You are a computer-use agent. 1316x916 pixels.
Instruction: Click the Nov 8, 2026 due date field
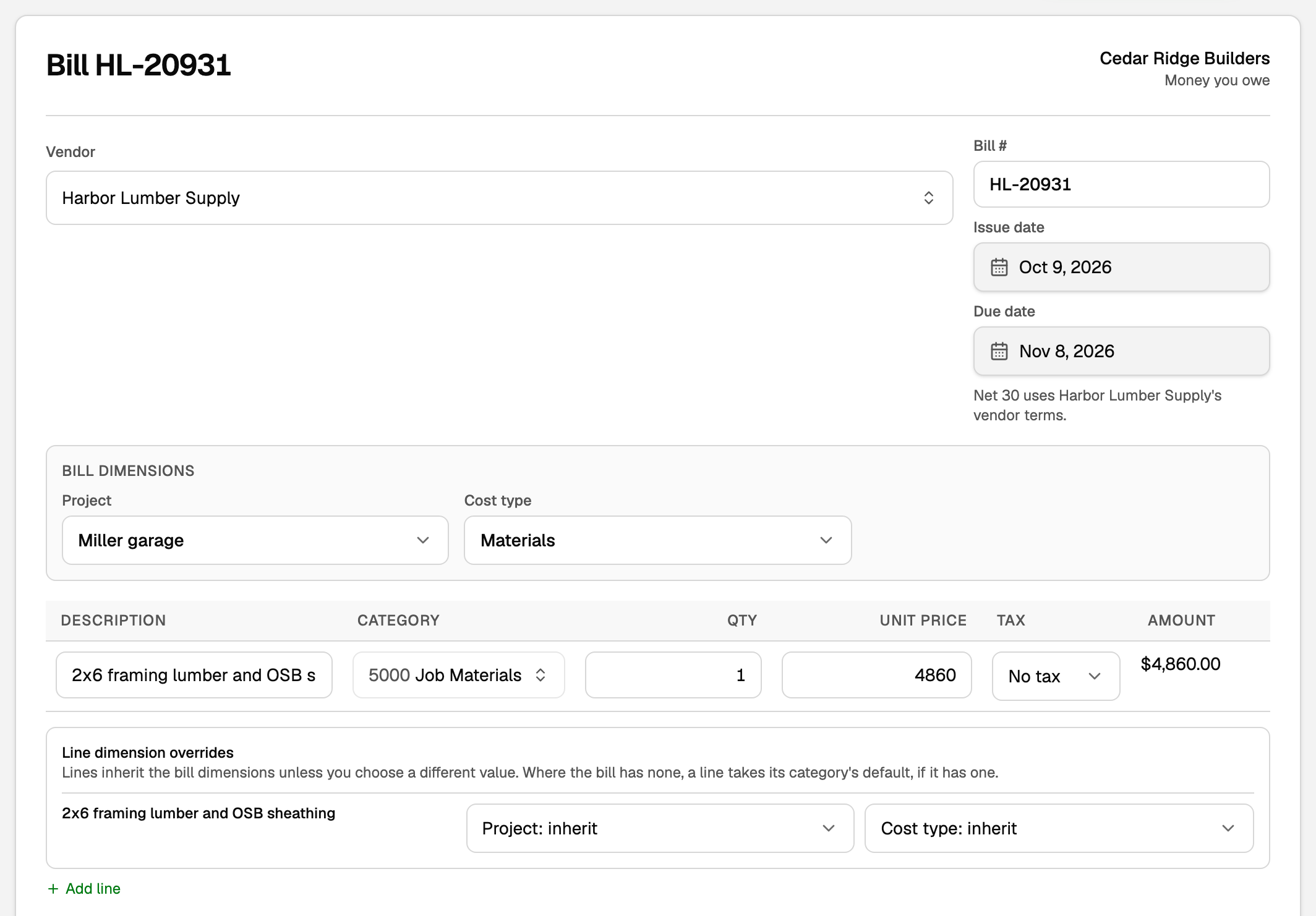pyautogui.click(x=1121, y=351)
